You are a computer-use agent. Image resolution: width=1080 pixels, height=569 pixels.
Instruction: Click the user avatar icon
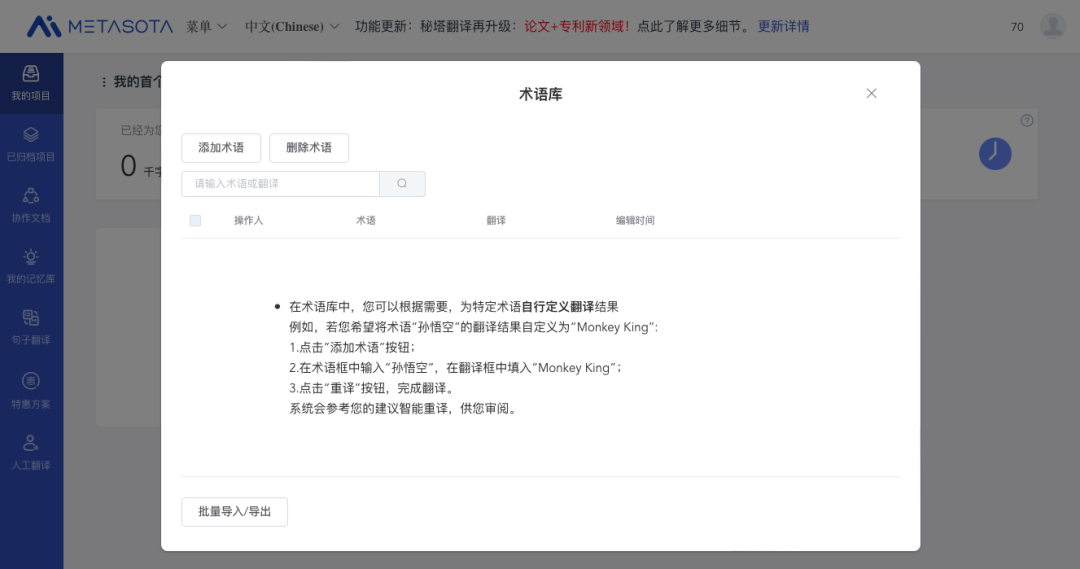1052,26
